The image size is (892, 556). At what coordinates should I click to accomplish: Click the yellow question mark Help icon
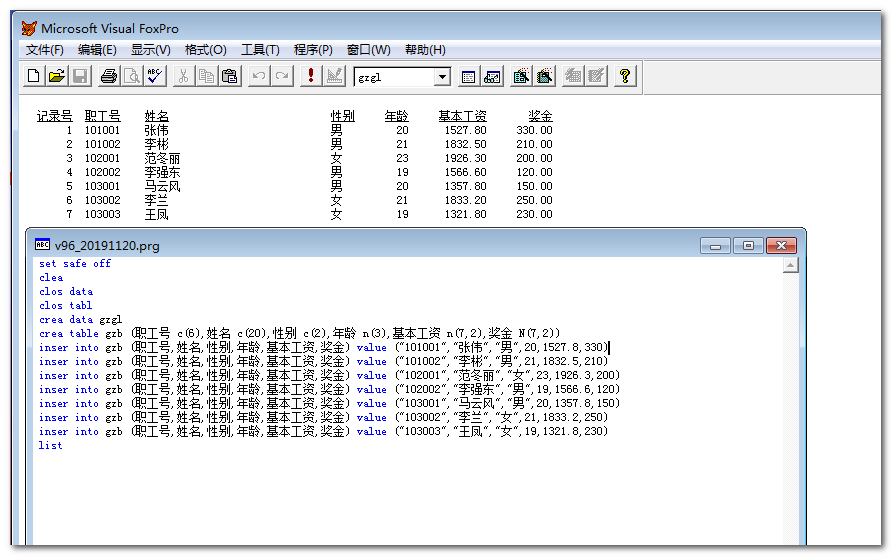(625, 76)
